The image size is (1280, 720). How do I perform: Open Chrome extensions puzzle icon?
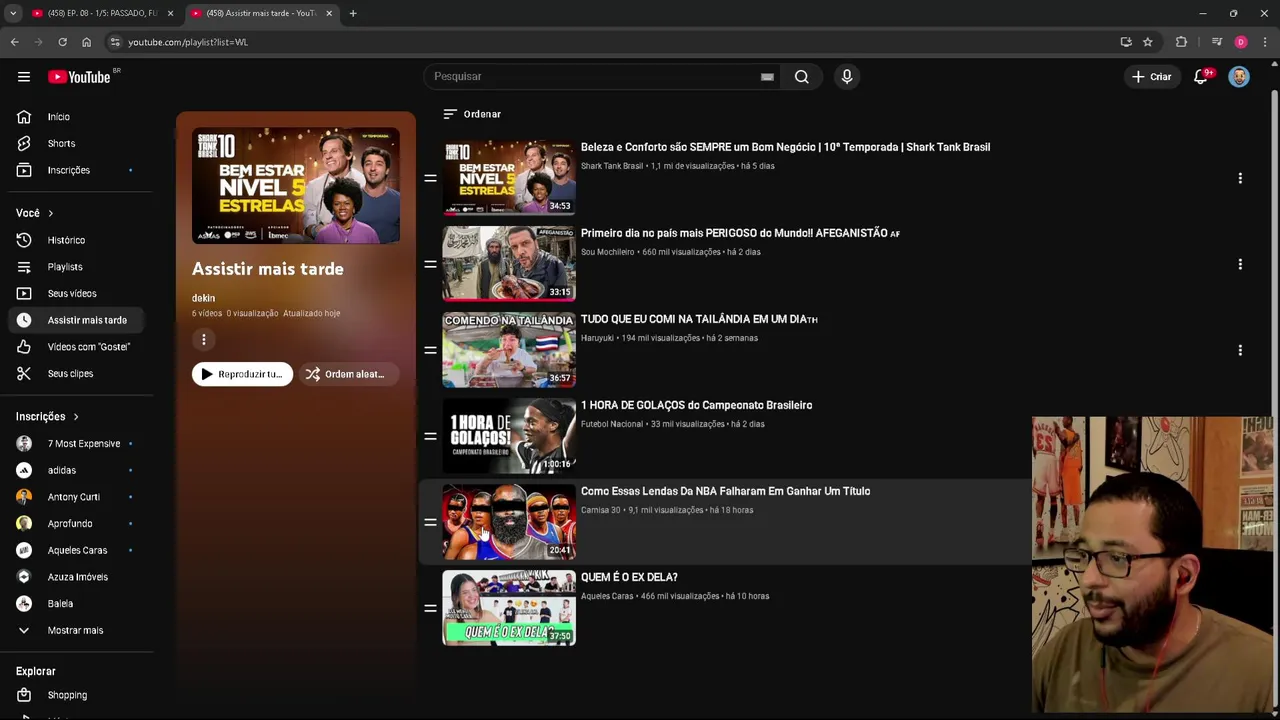click(x=1181, y=42)
